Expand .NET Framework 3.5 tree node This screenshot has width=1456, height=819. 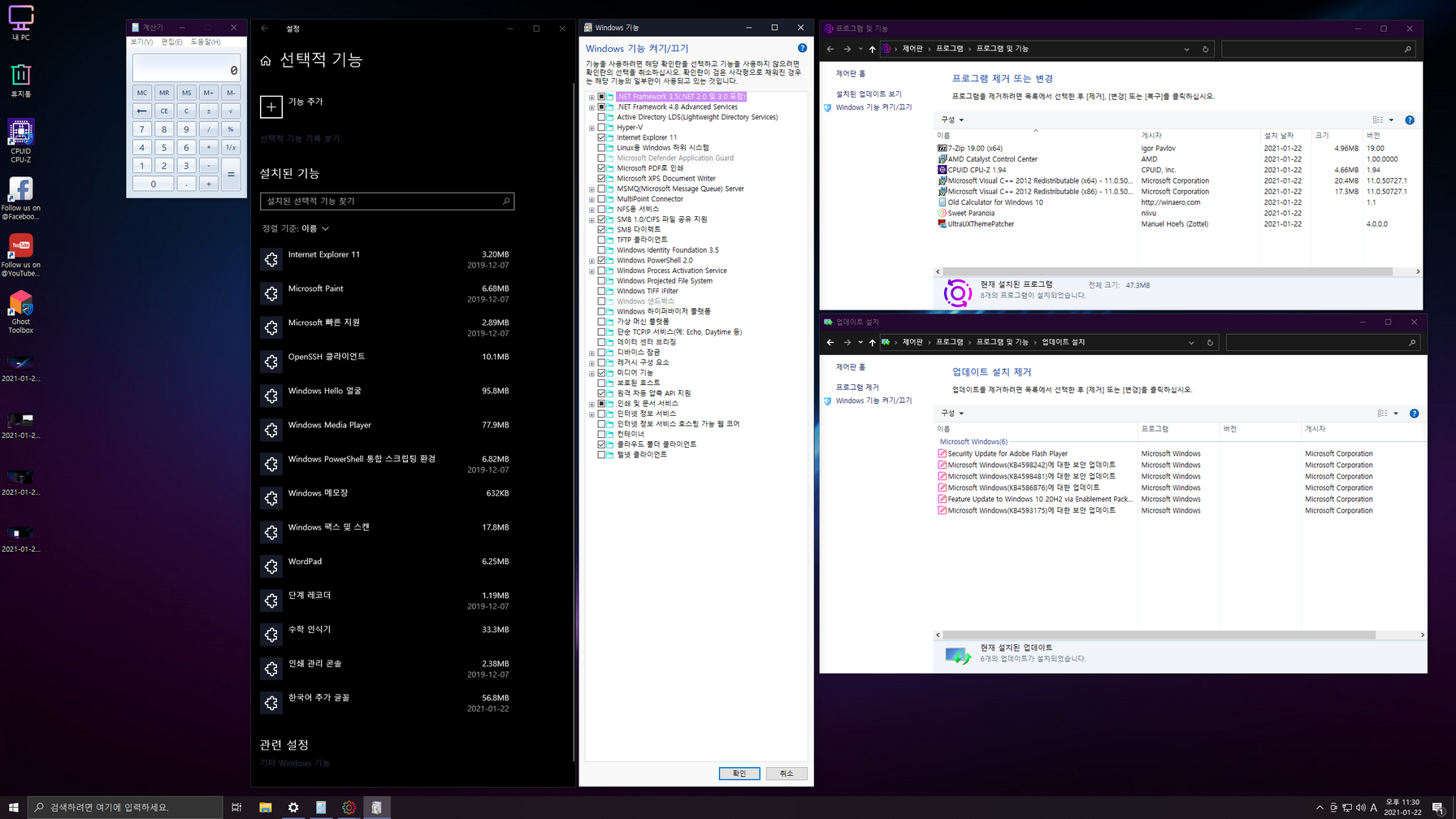[x=591, y=97]
